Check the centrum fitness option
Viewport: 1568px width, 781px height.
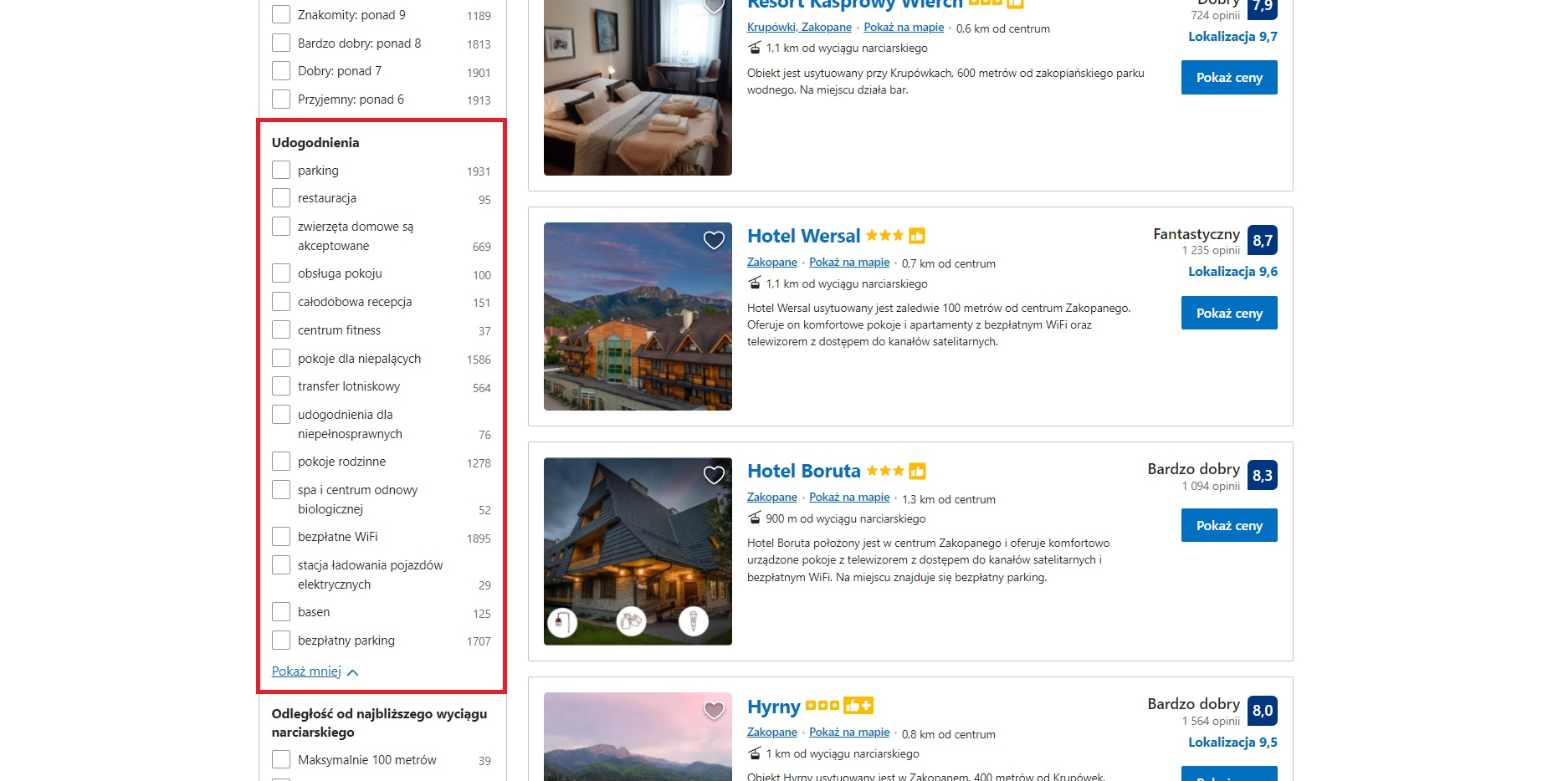coord(281,330)
